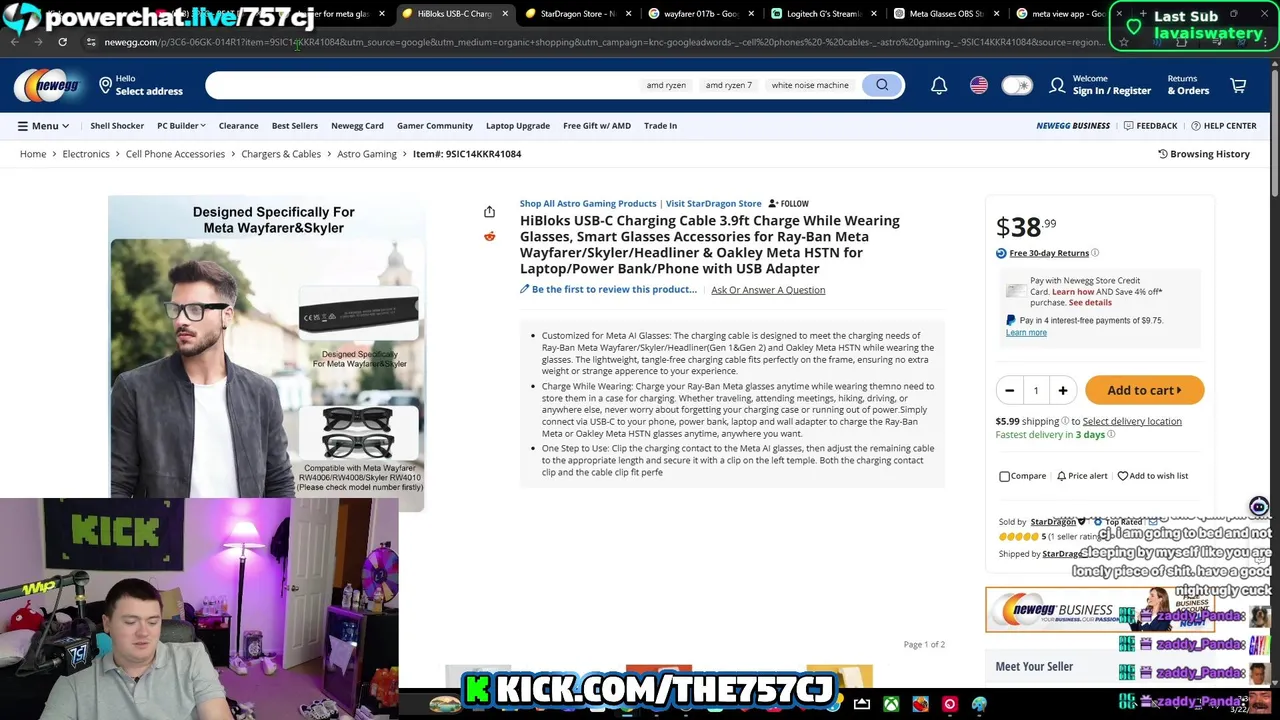
Task: Click the white noise machine search suggestion
Action: click(x=810, y=85)
